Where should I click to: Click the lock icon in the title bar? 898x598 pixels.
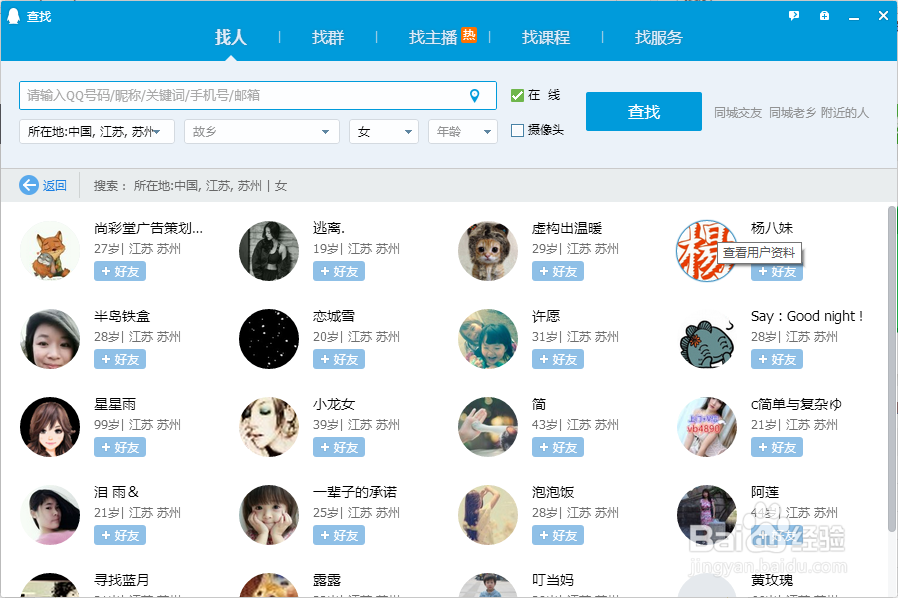click(824, 15)
